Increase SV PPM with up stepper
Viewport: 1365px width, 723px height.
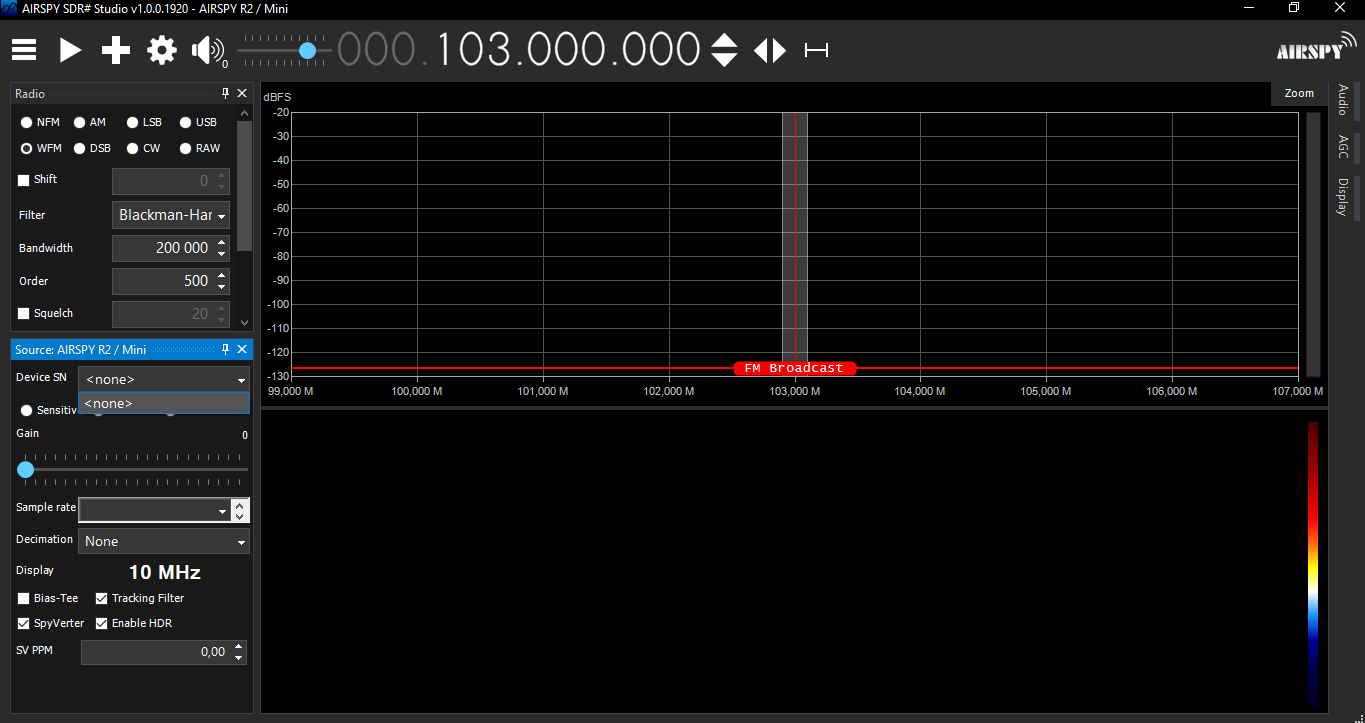[x=238, y=646]
